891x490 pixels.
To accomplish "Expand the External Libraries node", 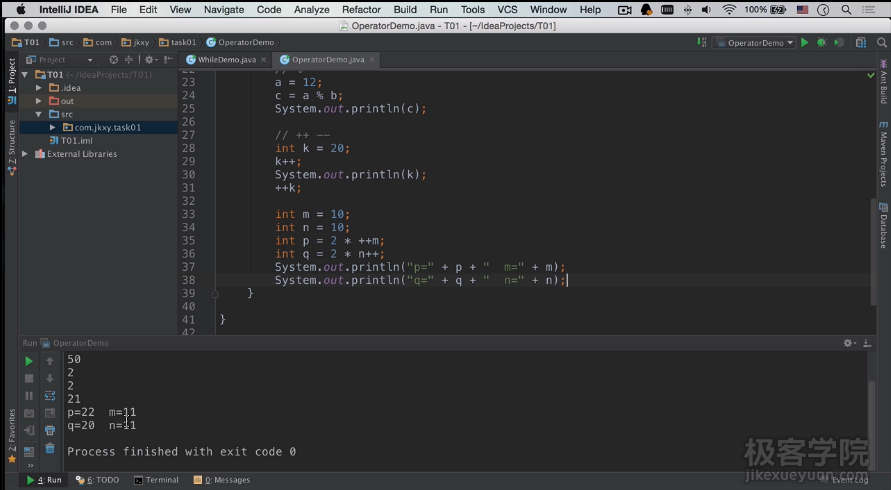I will pyautogui.click(x=26, y=154).
